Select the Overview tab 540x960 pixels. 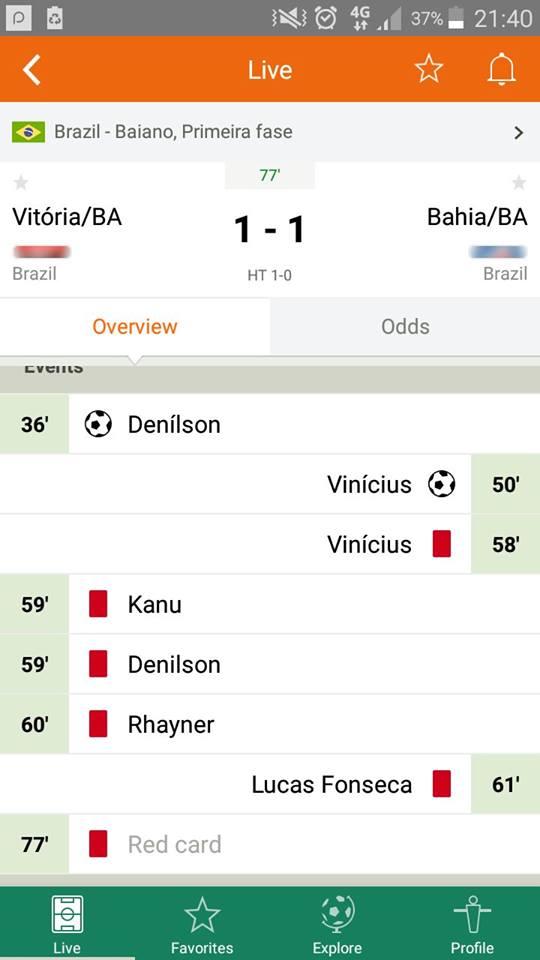[135, 326]
